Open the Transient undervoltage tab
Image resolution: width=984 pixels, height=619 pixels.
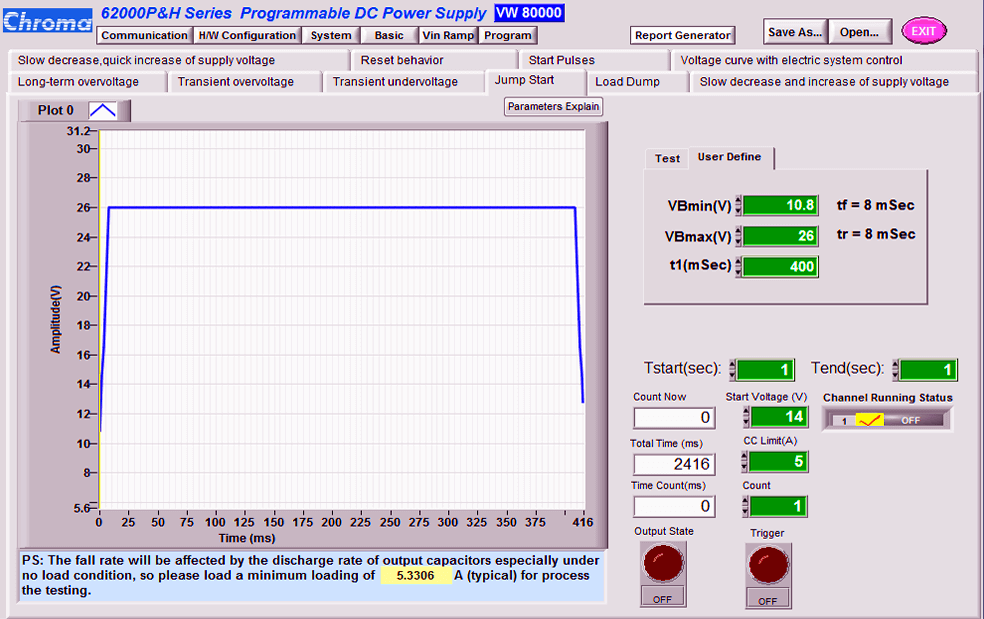[395, 82]
